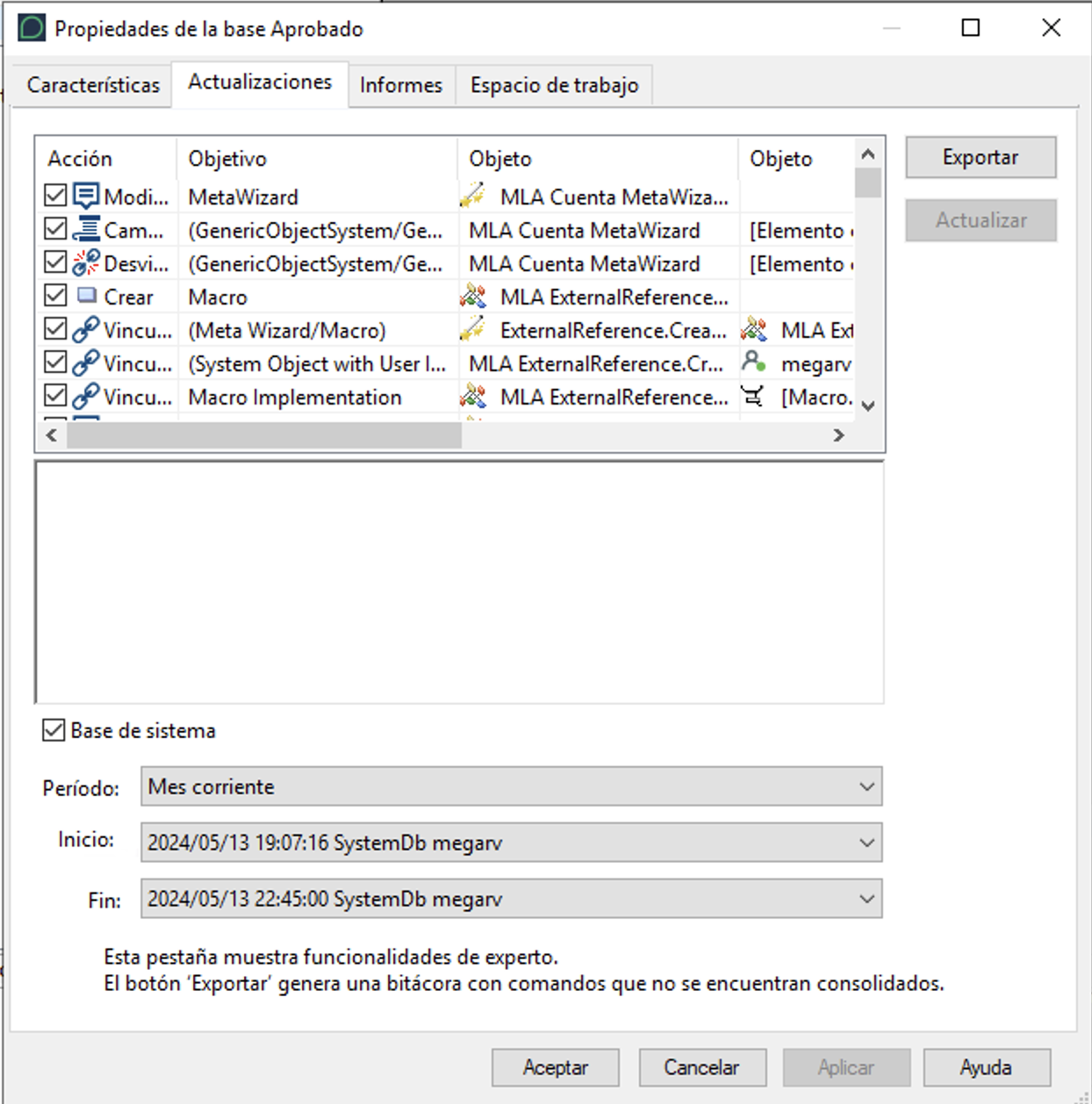
Task: Click object icon in Macro Implementation row
Action: [x=473, y=396]
